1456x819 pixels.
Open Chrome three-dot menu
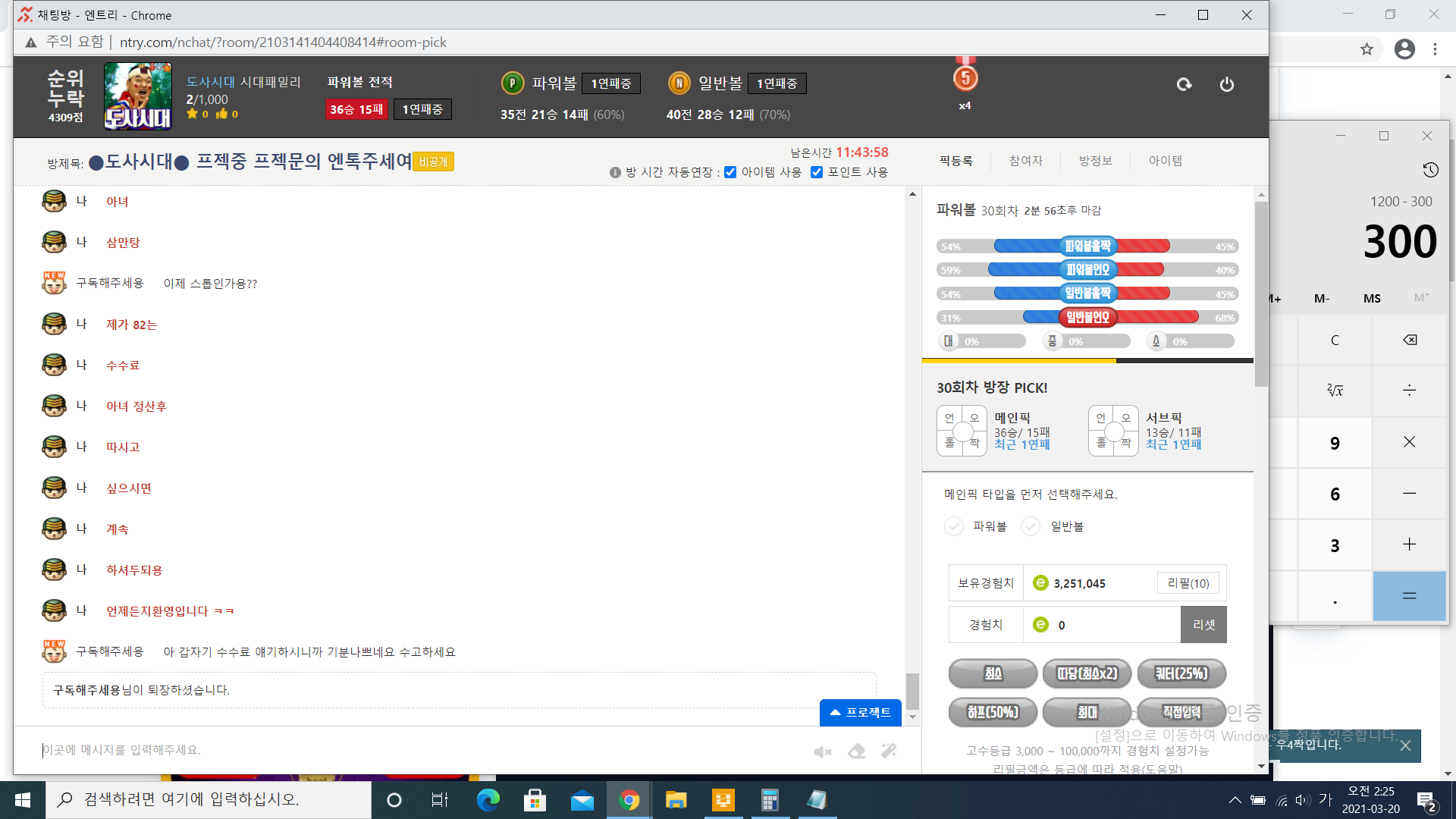1435,49
